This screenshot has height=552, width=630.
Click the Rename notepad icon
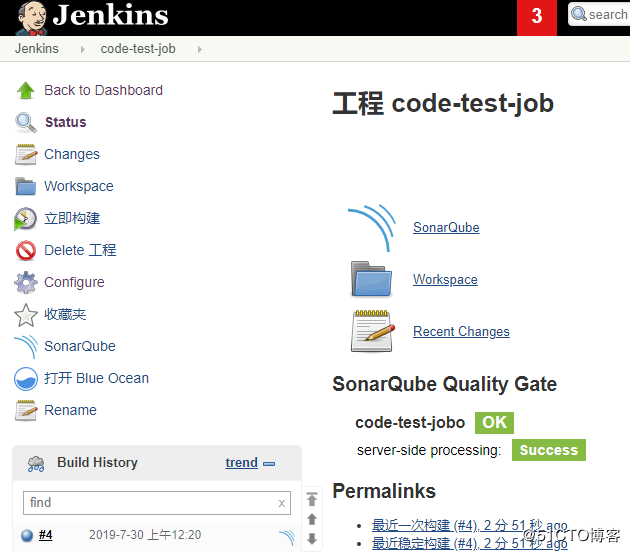coord(26,410)
